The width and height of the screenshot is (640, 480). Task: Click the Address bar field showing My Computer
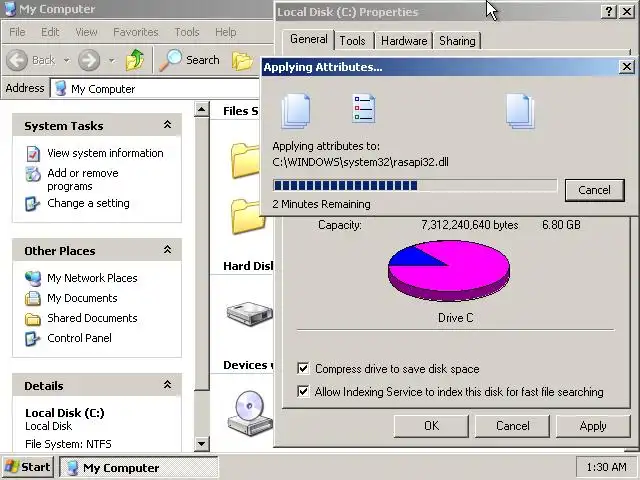[x=157, y=89]
